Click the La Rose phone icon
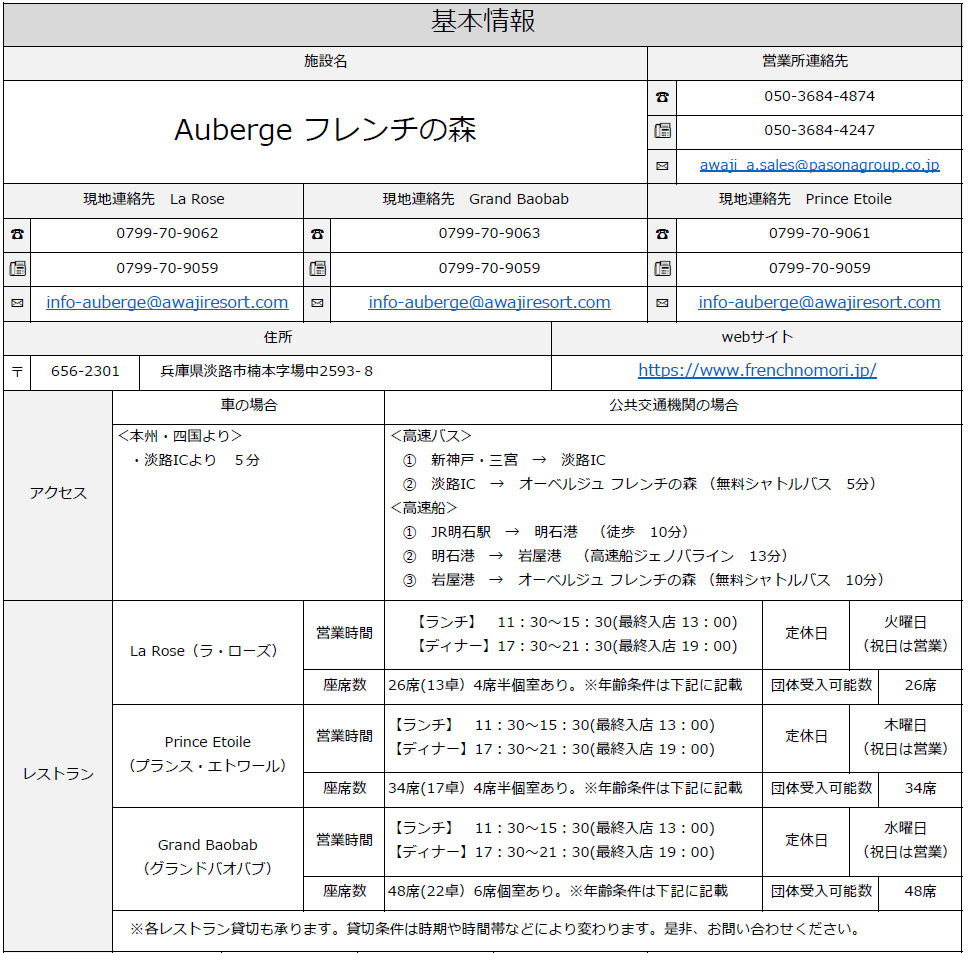 [17, 235]
